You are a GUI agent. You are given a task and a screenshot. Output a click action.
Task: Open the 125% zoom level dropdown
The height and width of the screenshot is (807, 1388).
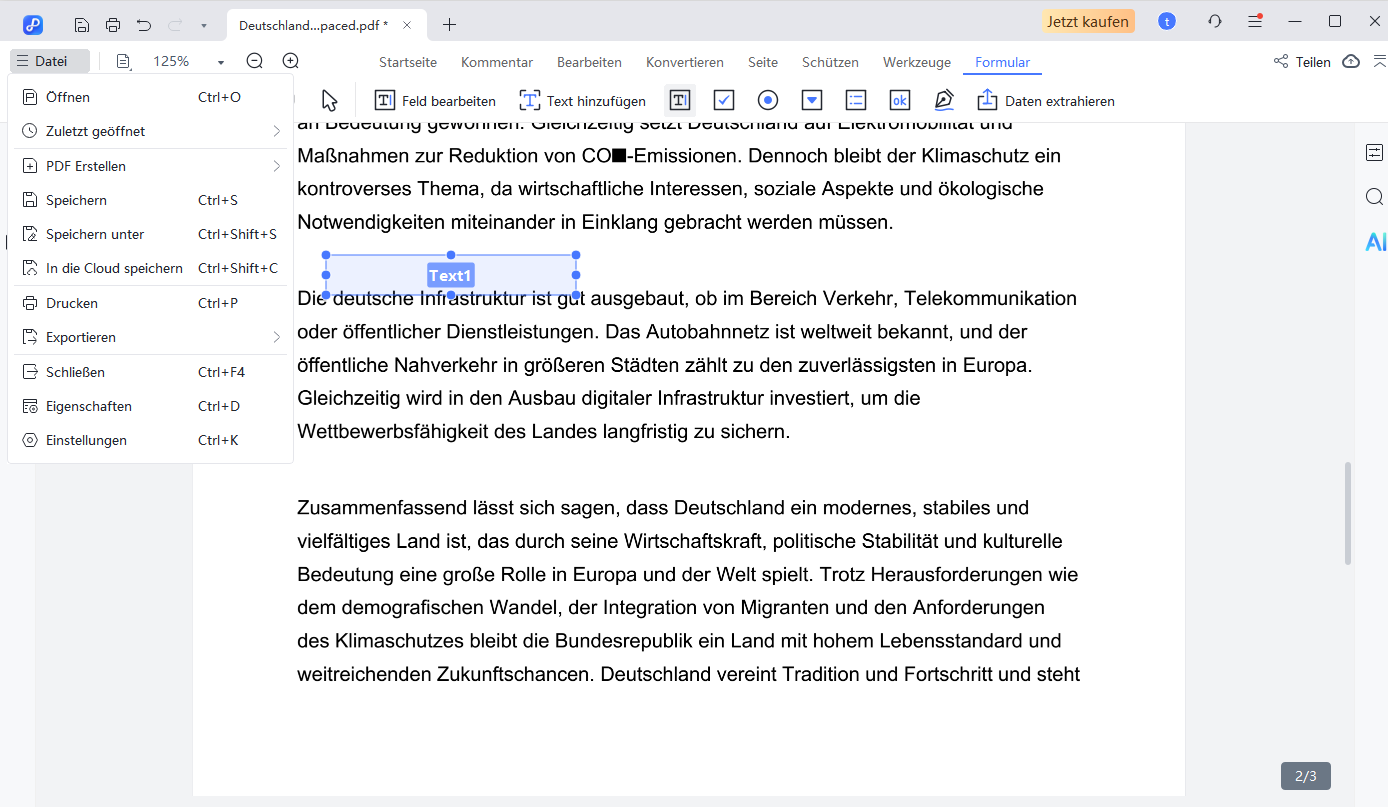point(220,62)
